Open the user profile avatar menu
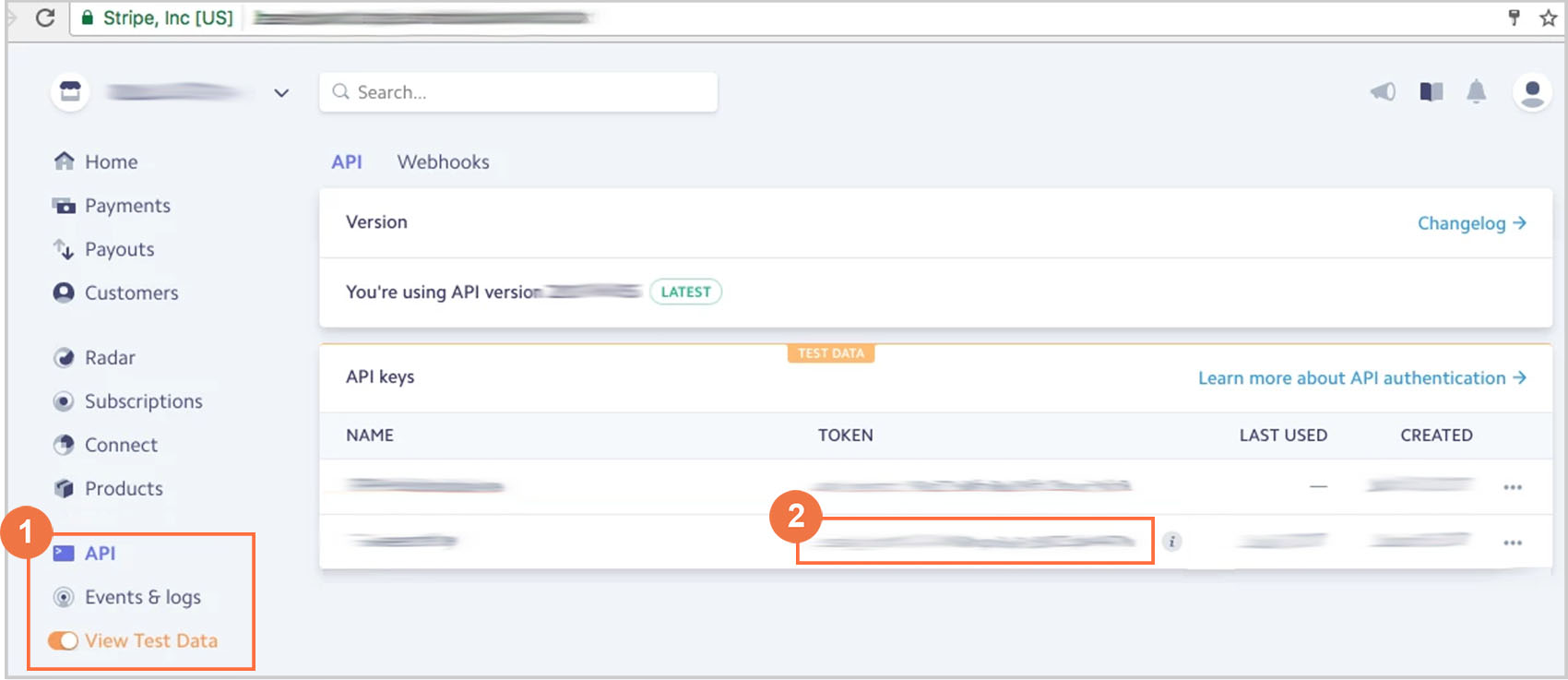The height and width of the screenshot is (680, 1568). coord(1532,91)
